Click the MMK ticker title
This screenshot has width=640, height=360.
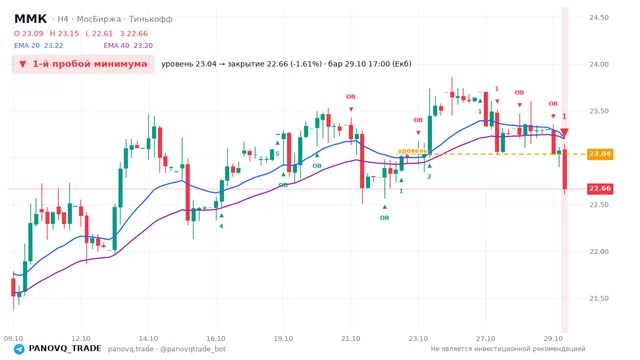[x=31, y=19]
